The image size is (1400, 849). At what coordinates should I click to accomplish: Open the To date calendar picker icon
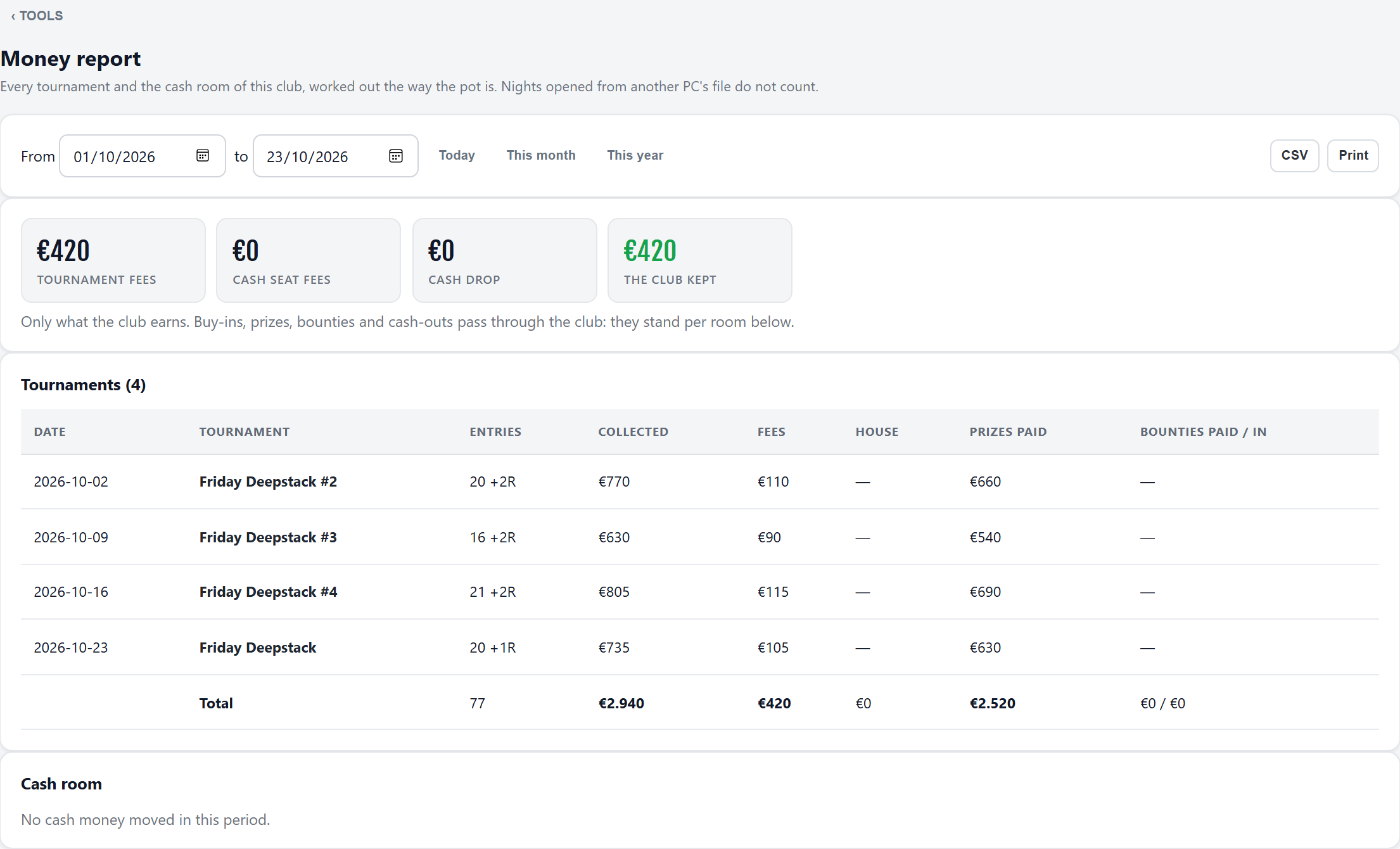396,156
